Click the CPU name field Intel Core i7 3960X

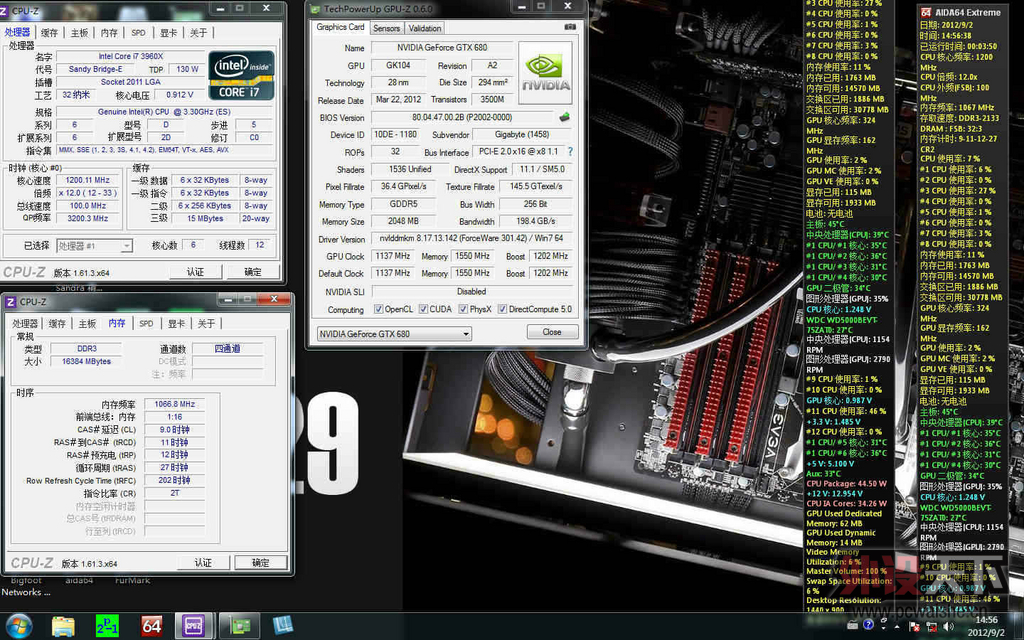tap(131, 56)
